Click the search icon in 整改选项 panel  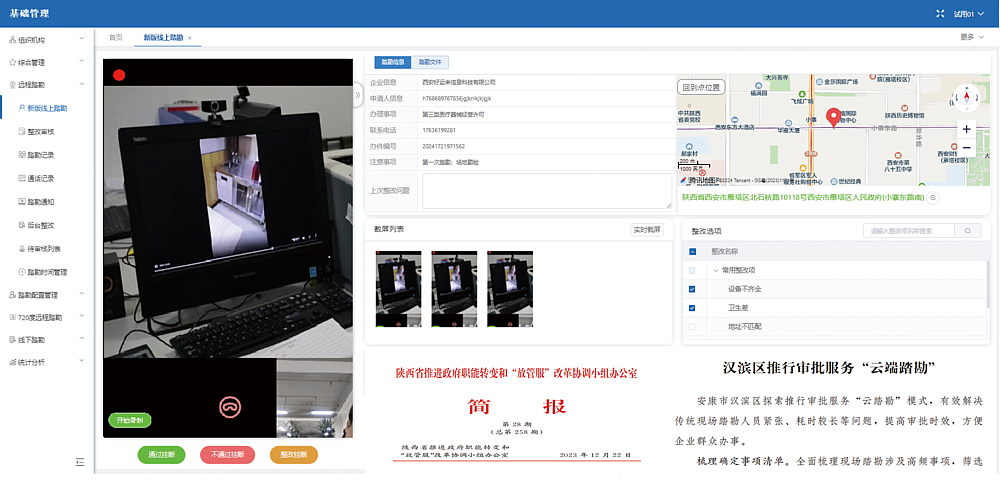click(x=967, y=231)
